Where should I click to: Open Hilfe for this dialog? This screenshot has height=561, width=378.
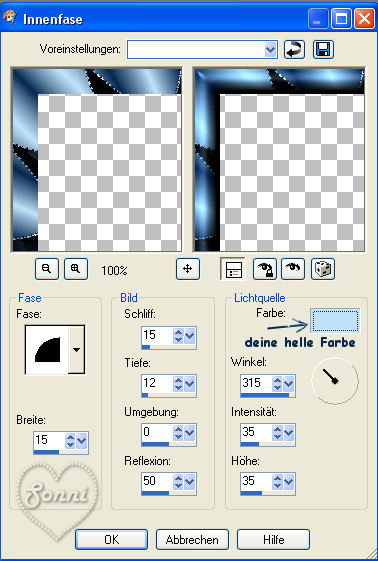[274, 540]
